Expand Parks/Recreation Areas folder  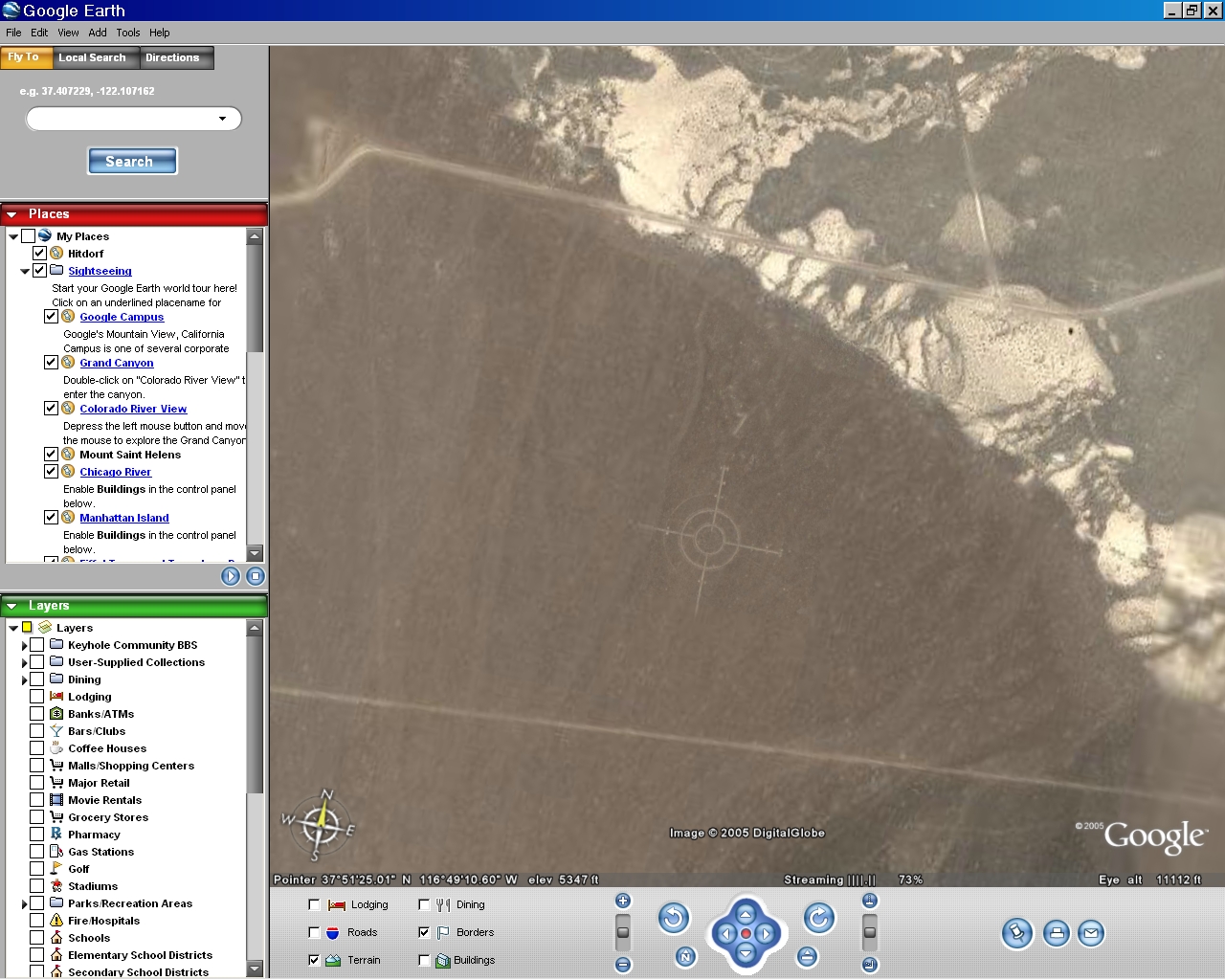click(25, 903)
